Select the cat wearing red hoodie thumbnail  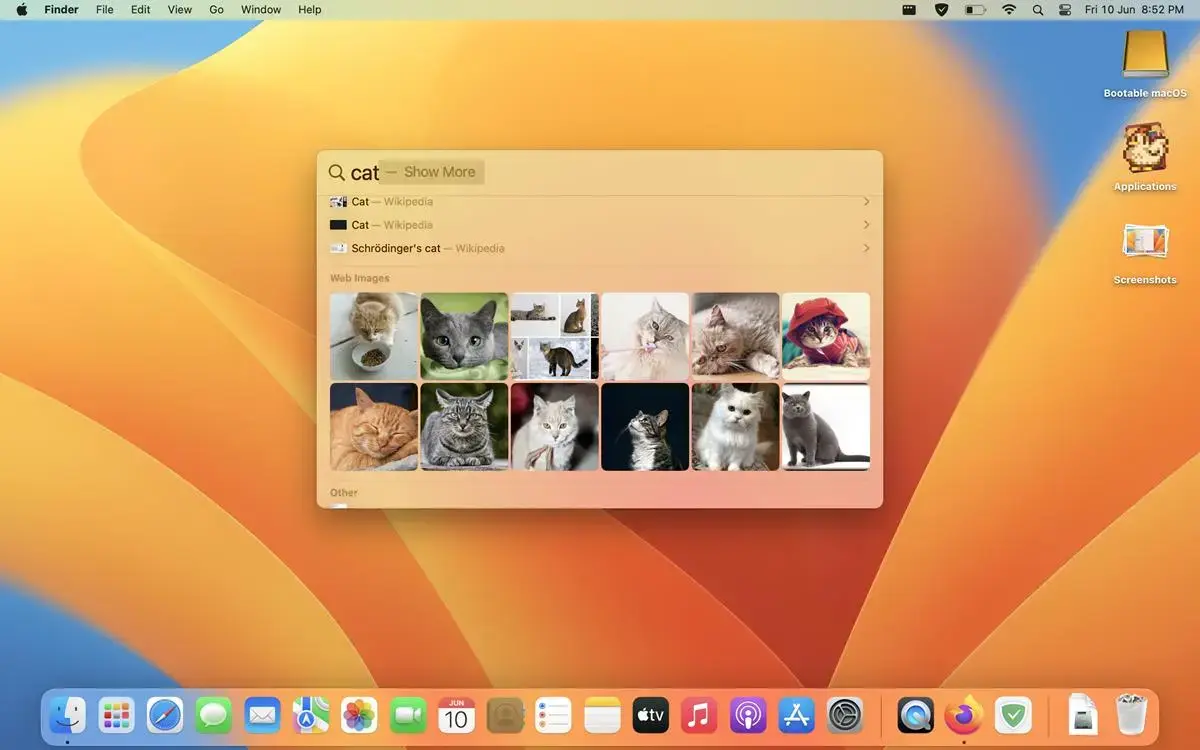coord(826,336)
